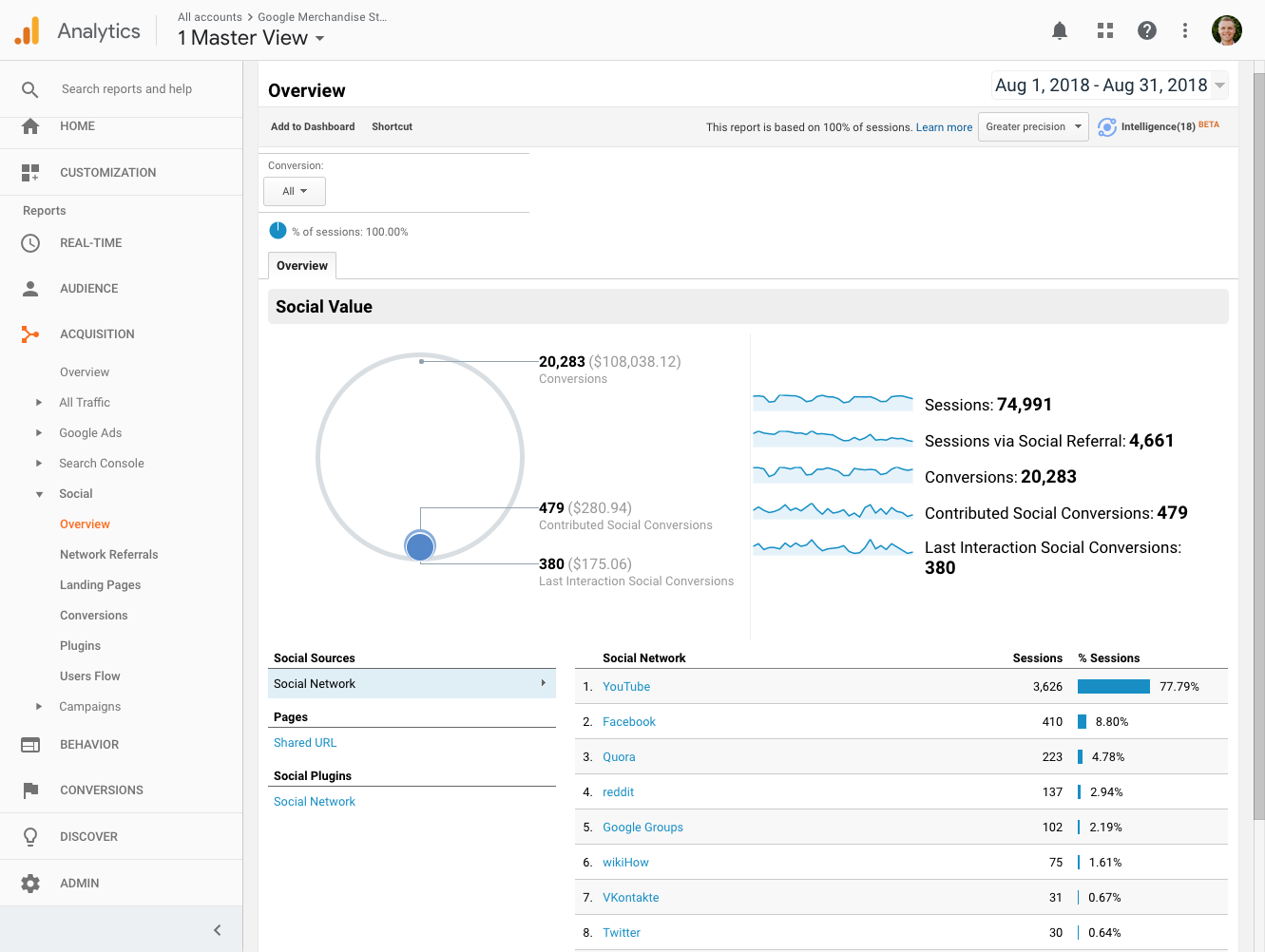Expand the All Traffic section

tap(39, 403)
